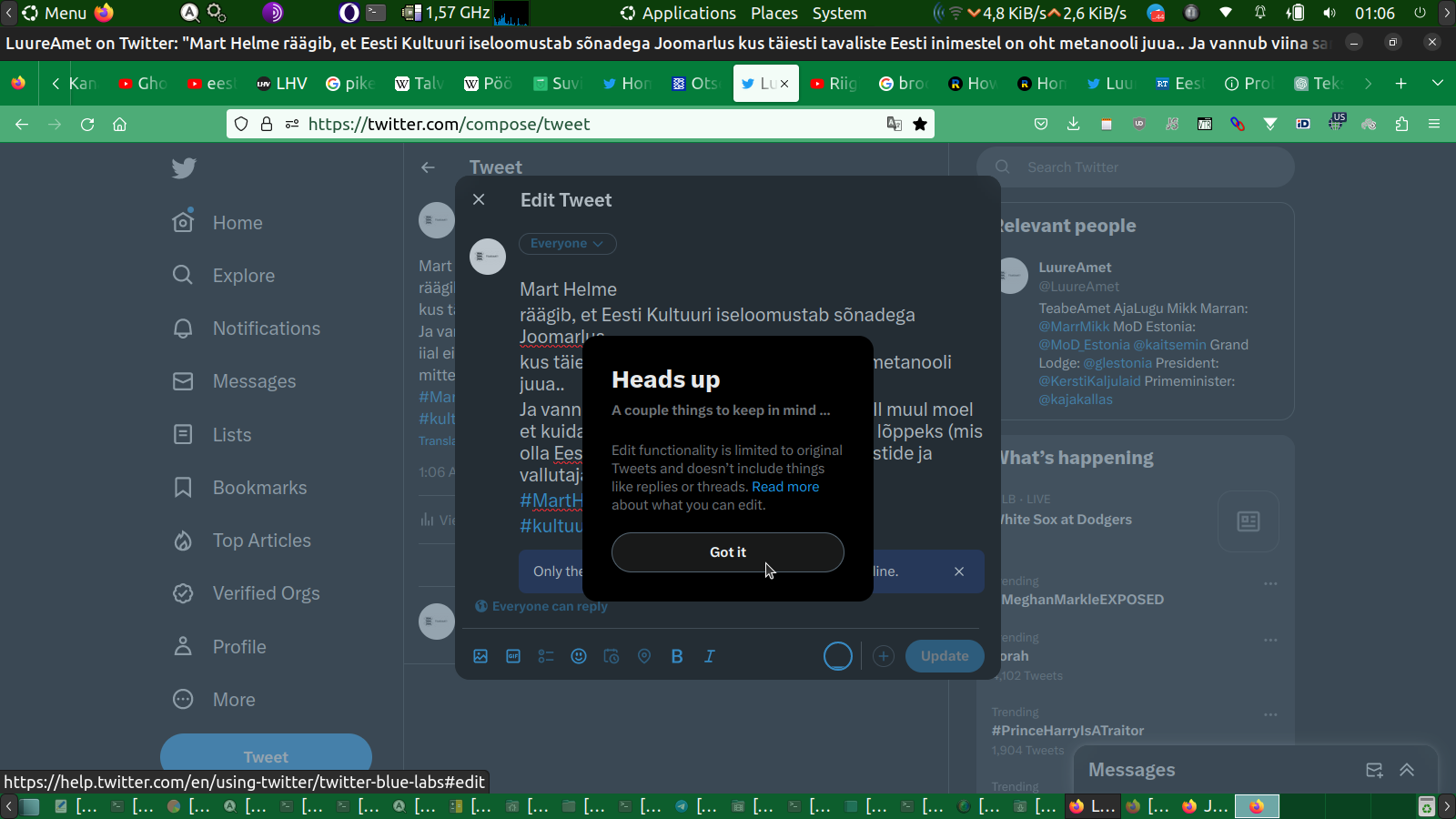Close the Edit Tweet dialog

click(479, 199)
